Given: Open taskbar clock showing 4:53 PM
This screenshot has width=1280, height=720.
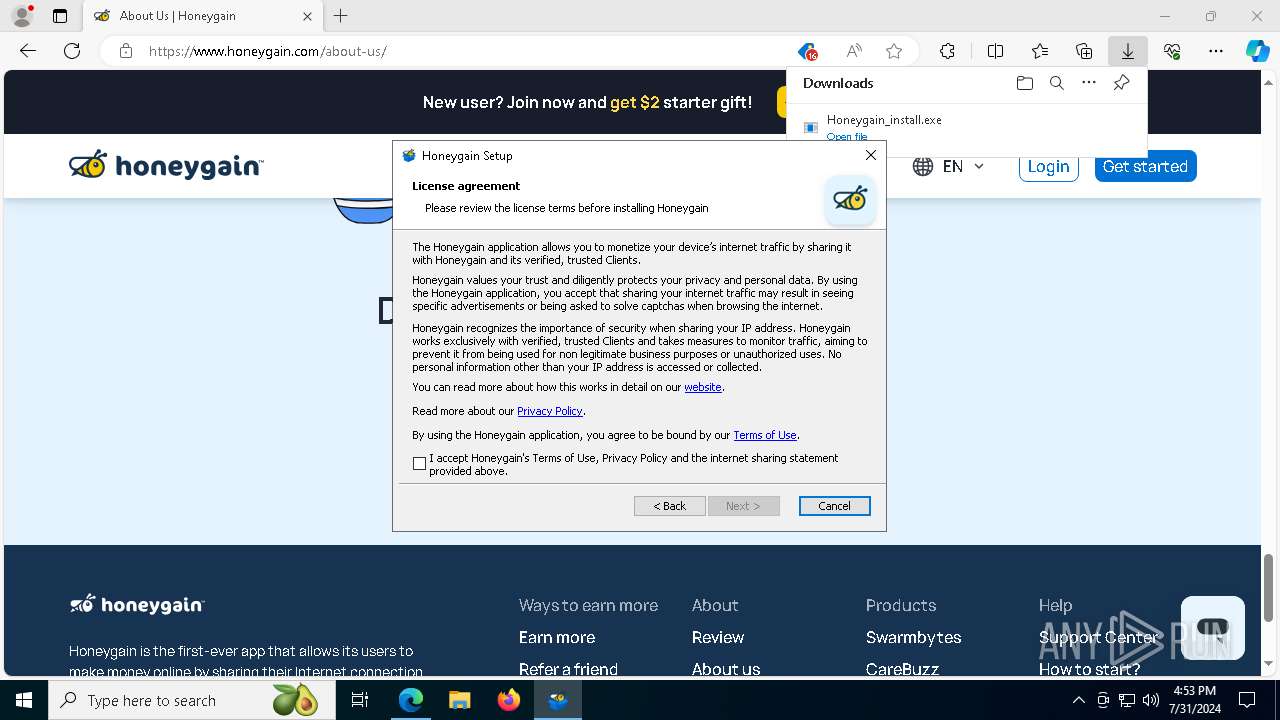Looking at the screenshot, I should [1194, 700].
